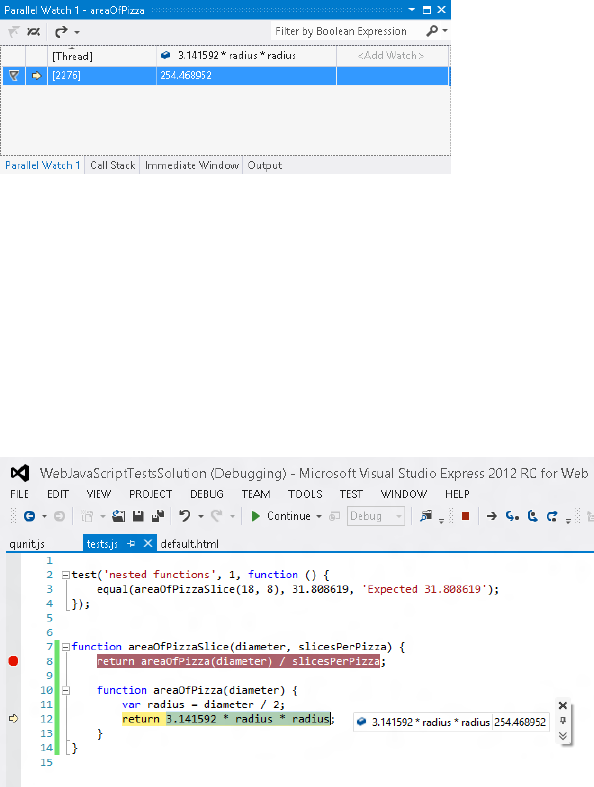Image resolution: width=594 pixels, height=787 pixels.
Task: Click the '3.141592 * radius * radius' watch header
Action: [246, 56]
